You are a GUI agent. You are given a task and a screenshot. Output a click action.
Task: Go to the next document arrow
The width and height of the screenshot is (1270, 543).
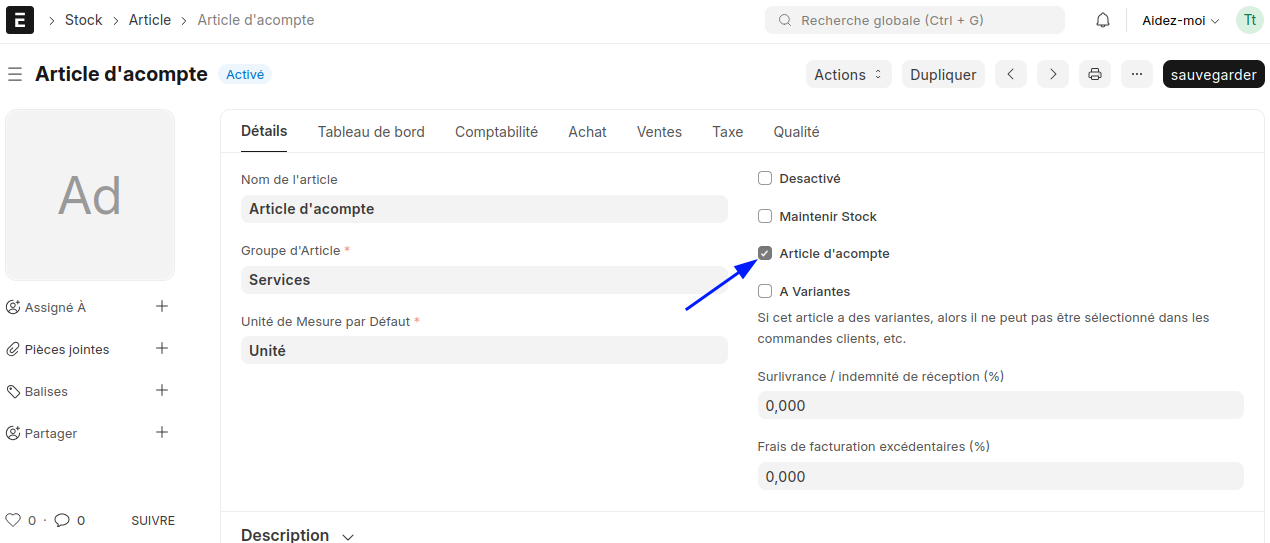1053,74
